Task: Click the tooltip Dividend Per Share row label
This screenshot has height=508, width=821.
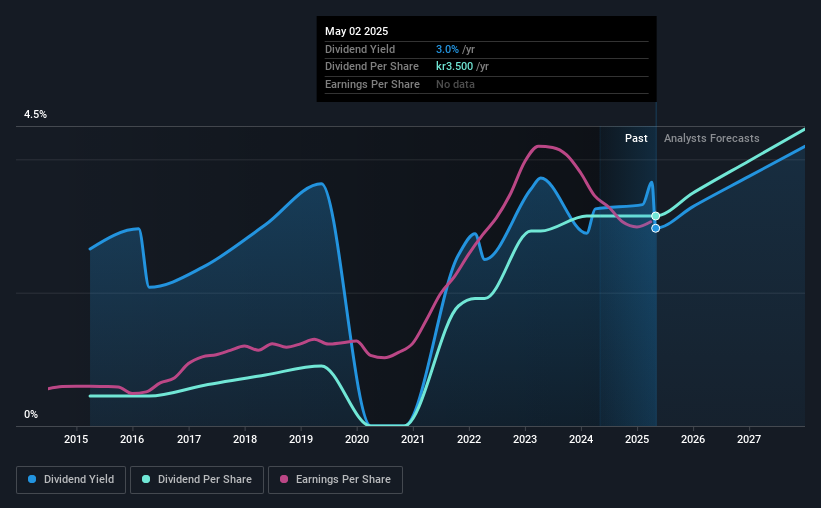Action: pyautogui.click(x=372, y=67)
